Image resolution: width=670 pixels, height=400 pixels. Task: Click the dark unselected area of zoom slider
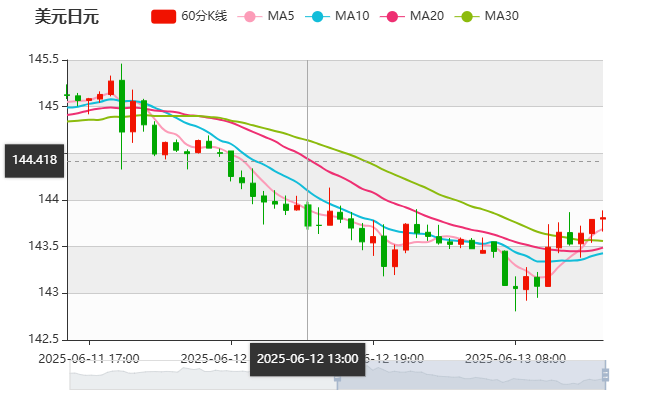click(200, 376)
